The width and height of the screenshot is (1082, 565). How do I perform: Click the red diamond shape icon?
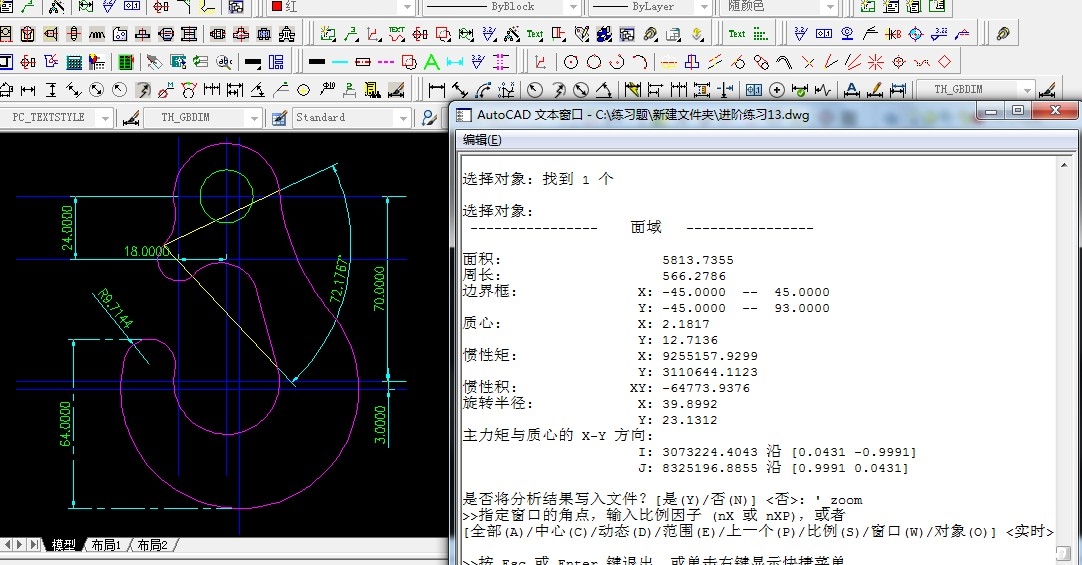[945, 61]
